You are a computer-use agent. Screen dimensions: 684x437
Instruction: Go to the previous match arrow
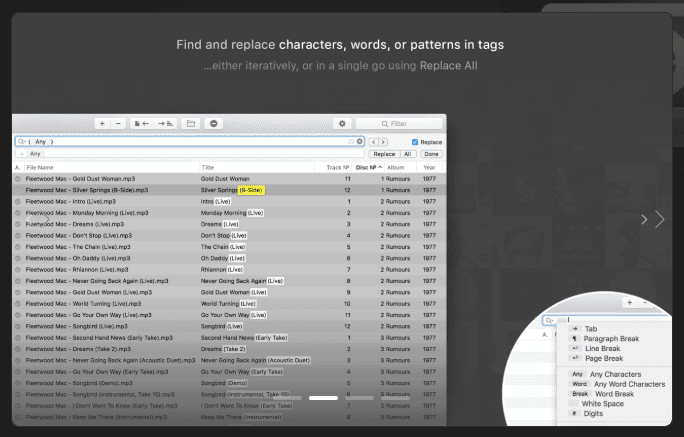pos(373,142)
